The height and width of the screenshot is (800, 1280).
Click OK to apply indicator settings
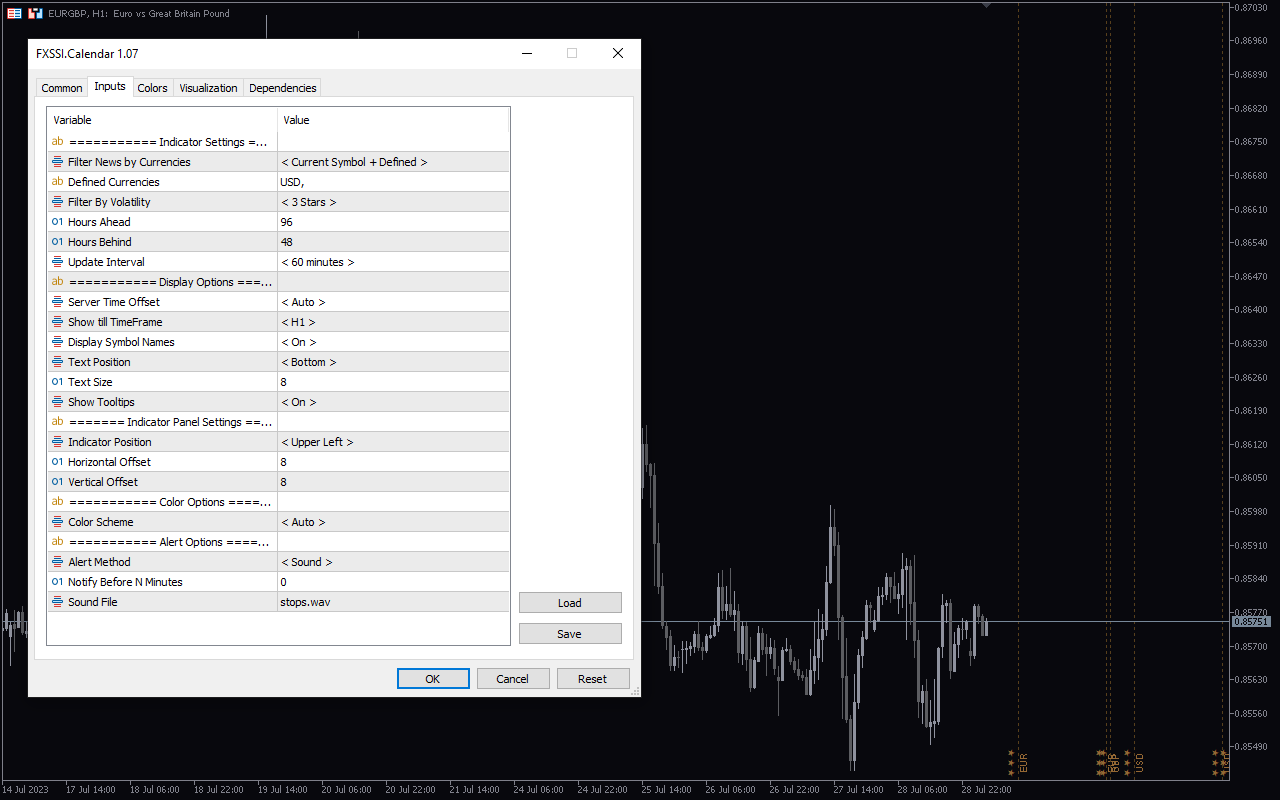click(x=433, y=679)
